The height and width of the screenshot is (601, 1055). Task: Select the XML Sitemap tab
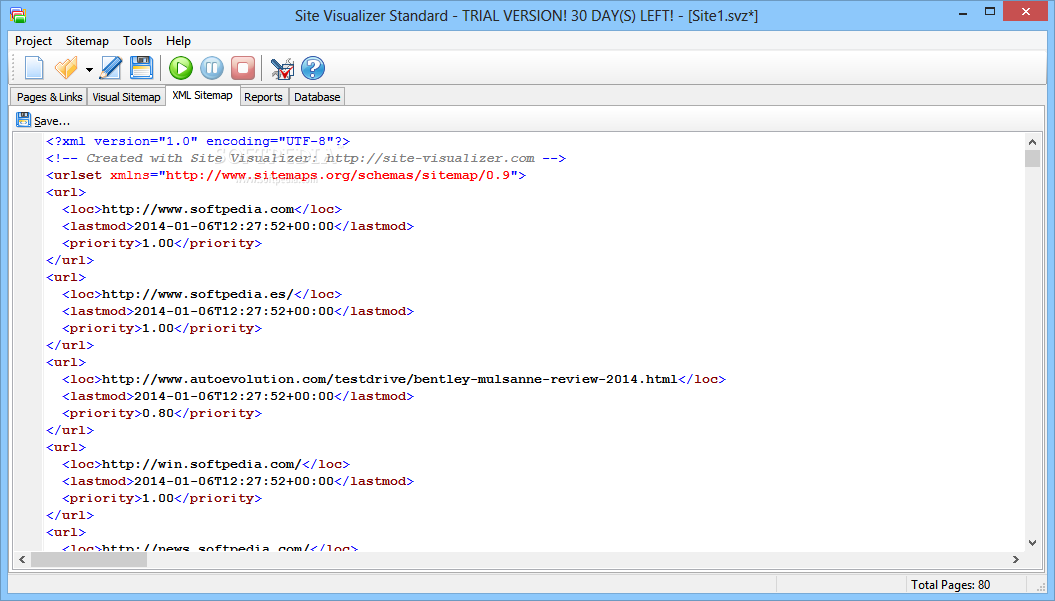(x=203, y=96)
